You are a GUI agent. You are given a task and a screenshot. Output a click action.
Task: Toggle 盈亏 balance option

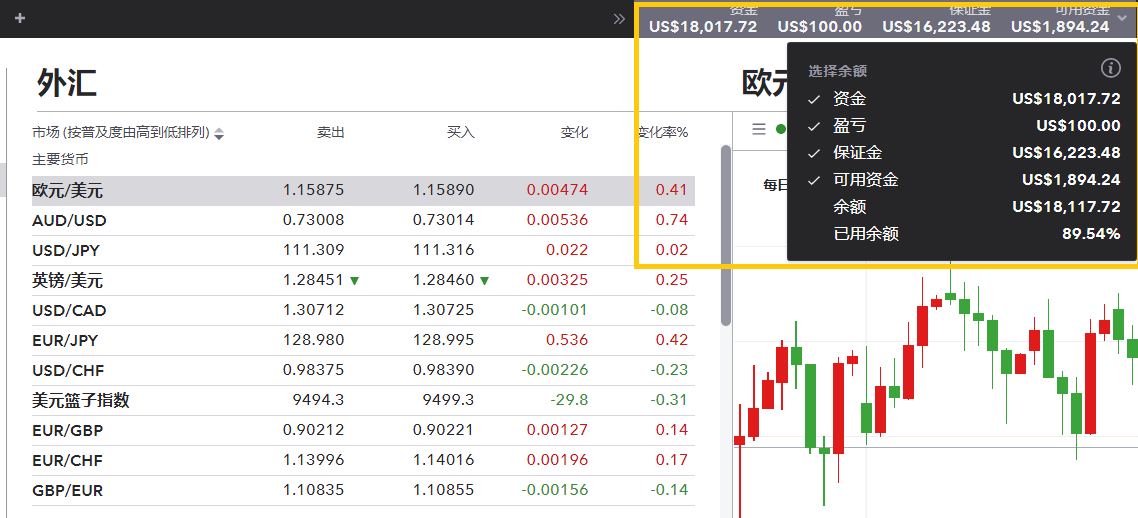tap(964, 126)
